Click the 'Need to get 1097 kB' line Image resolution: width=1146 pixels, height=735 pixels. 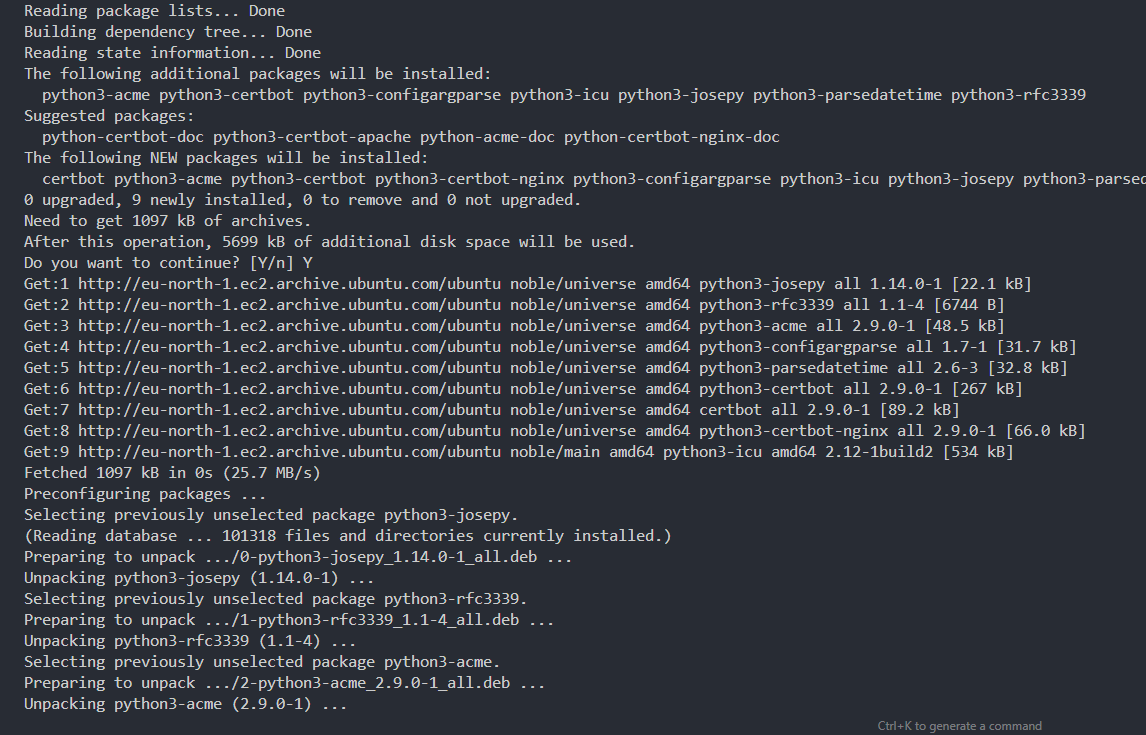[168, 221]
